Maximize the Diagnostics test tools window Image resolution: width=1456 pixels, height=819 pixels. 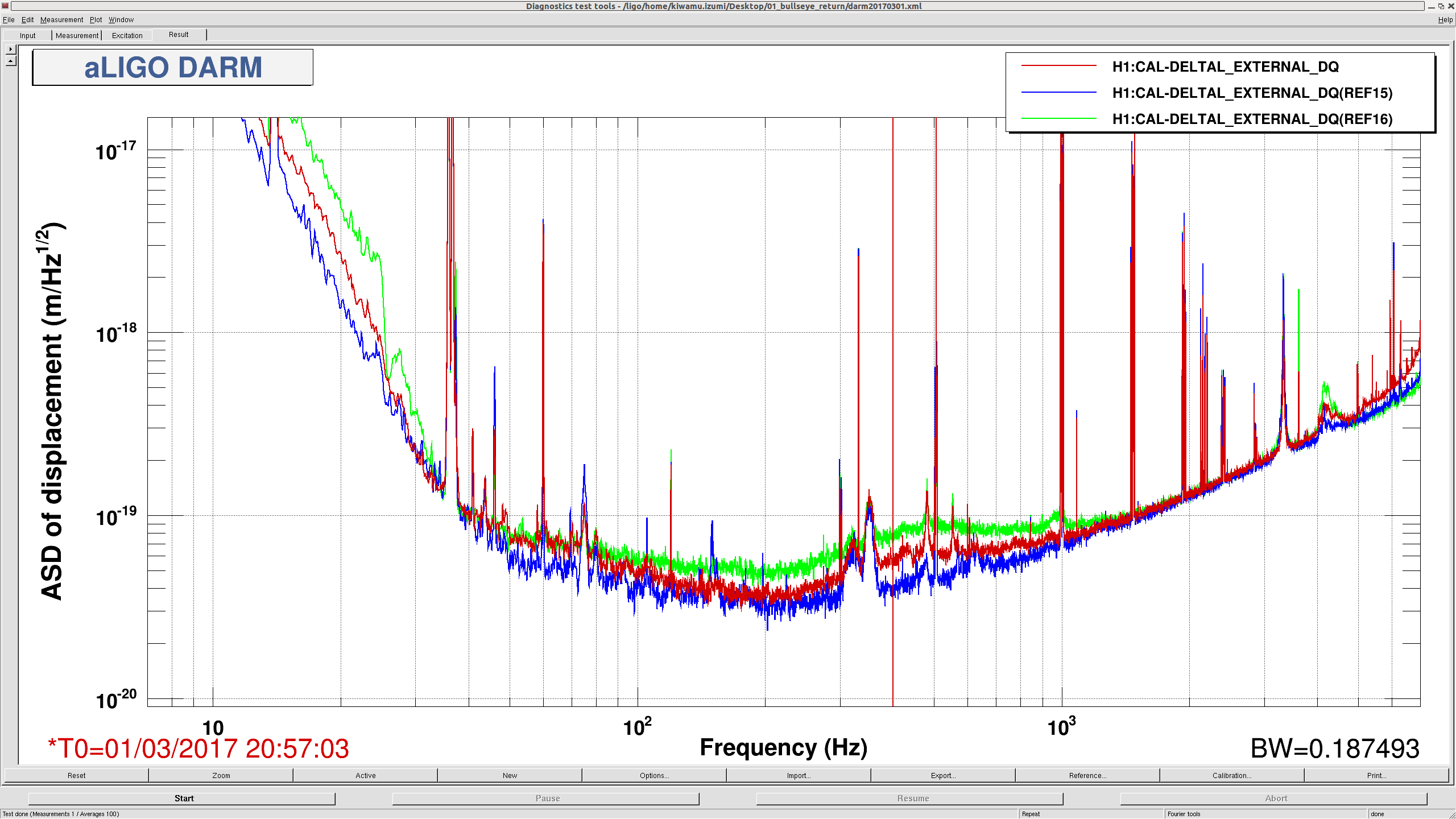1441,6
